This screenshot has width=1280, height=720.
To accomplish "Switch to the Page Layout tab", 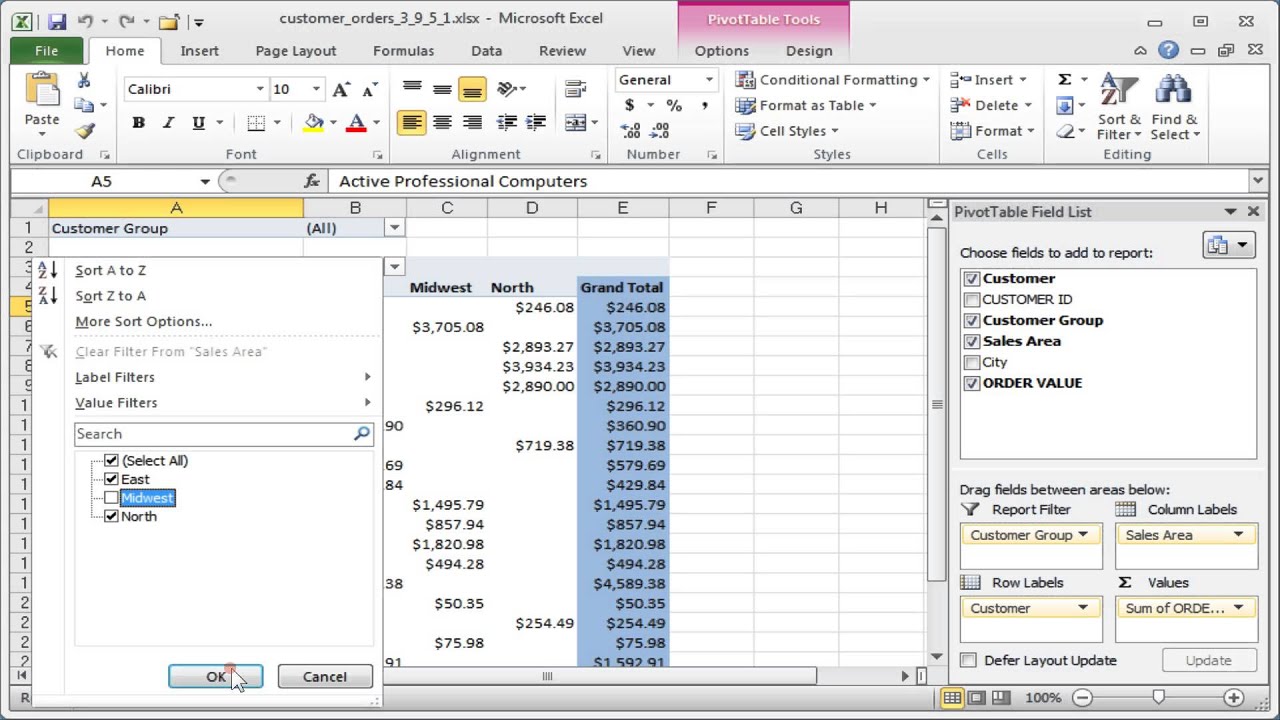I will pyautogui.click(x=296, y=51).
